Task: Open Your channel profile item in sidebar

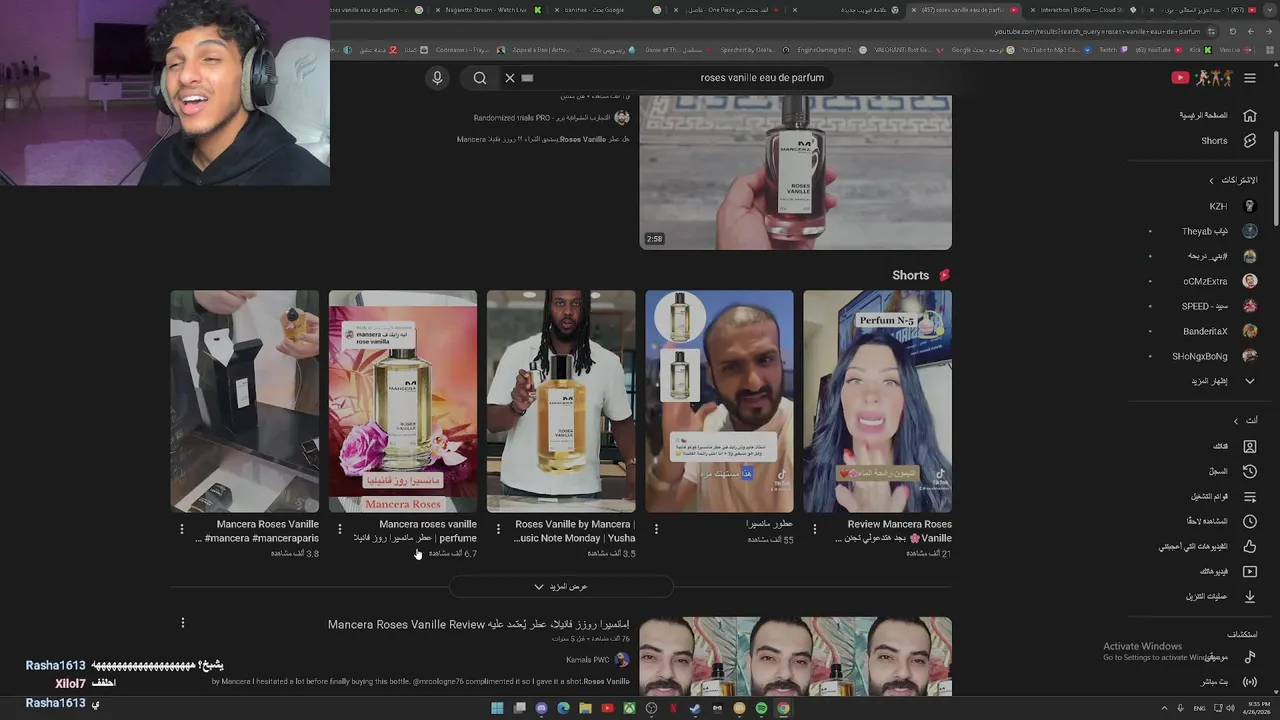Action: 1234,446
